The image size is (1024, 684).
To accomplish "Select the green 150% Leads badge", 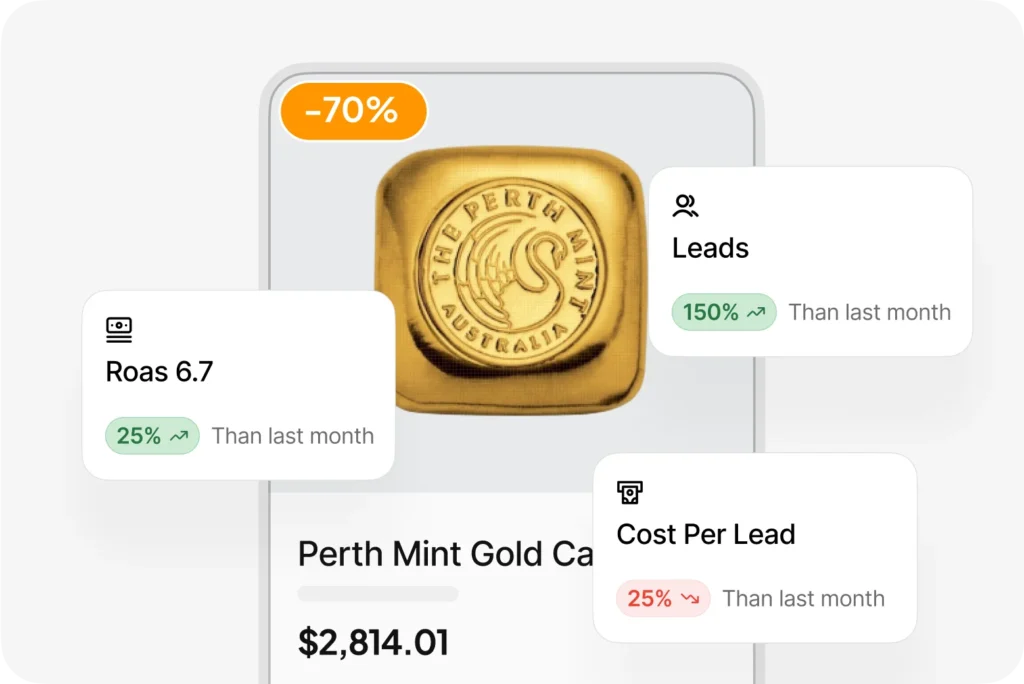I will tap(723, 313).
